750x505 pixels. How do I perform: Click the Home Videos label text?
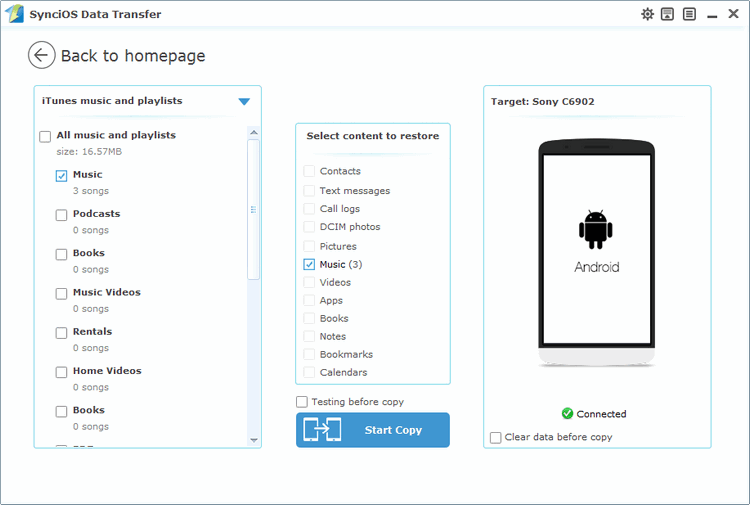pyautogui.click(x=107, y=371)
